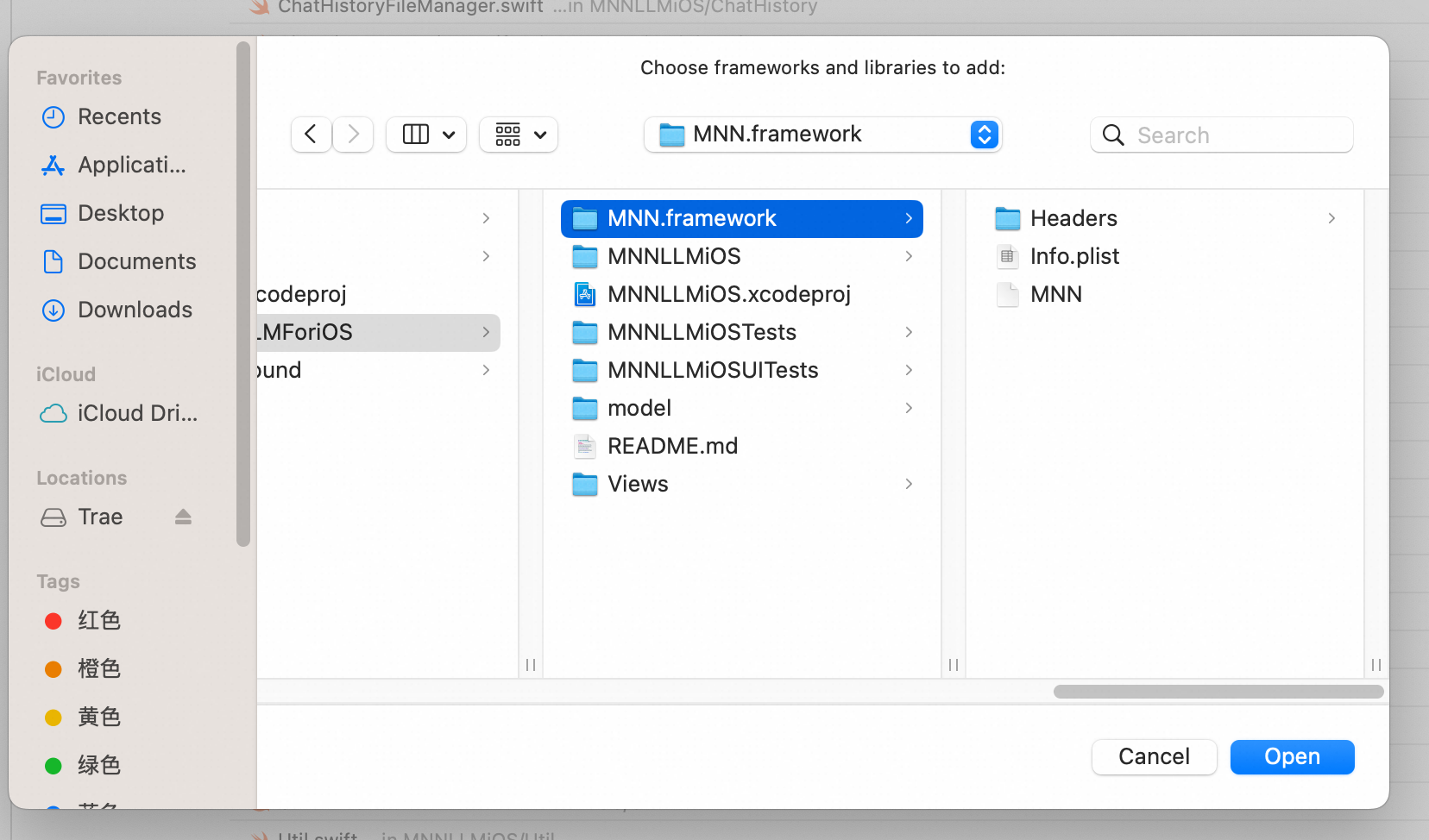This screenshot has height=840, width=1429.
Task: Select the model folder
Action: point(742,408)
